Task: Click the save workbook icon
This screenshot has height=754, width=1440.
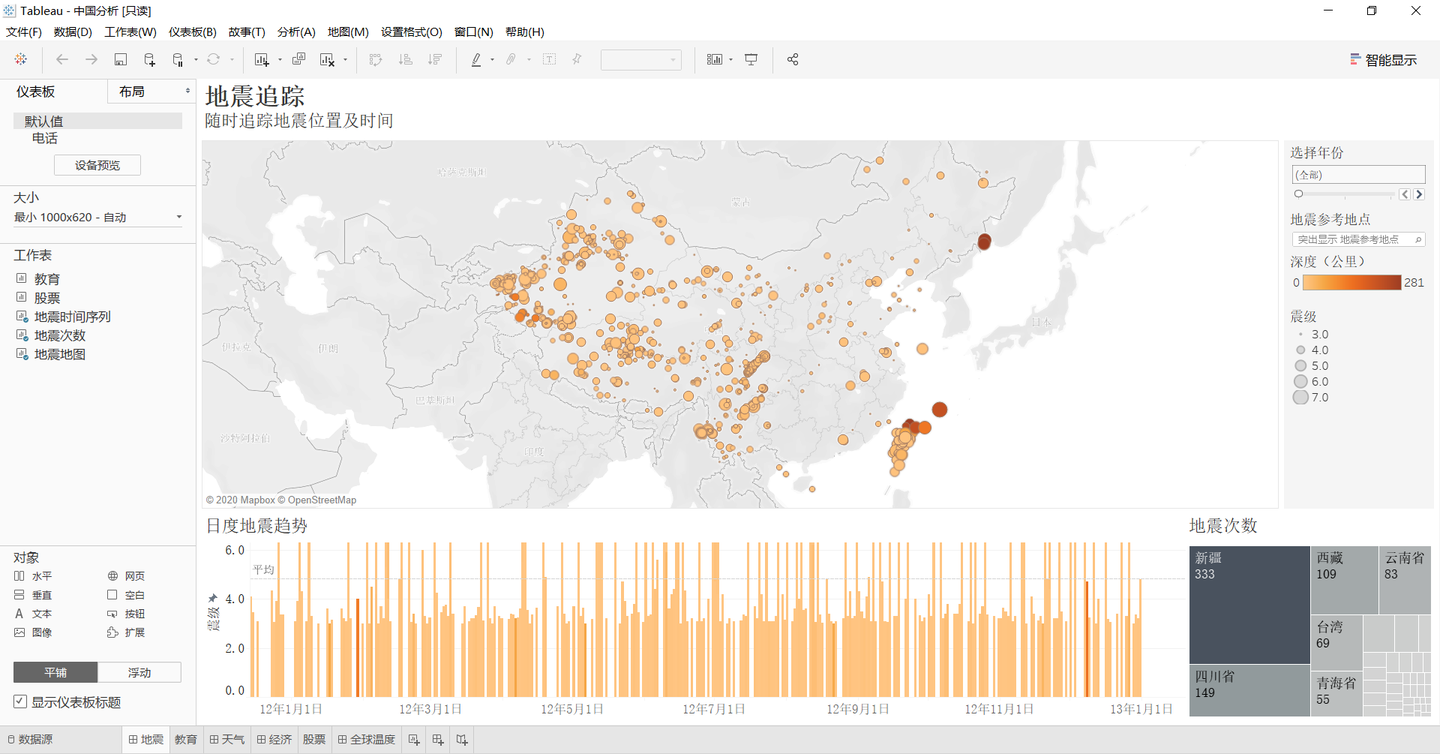Action: pyautogui.click(x=120, y=60)
